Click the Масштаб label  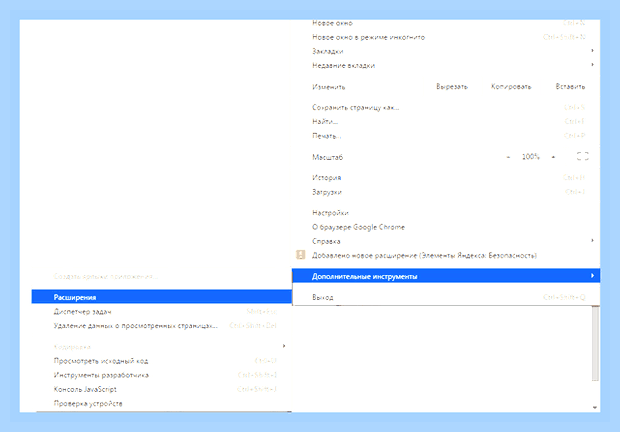[327, 157]
